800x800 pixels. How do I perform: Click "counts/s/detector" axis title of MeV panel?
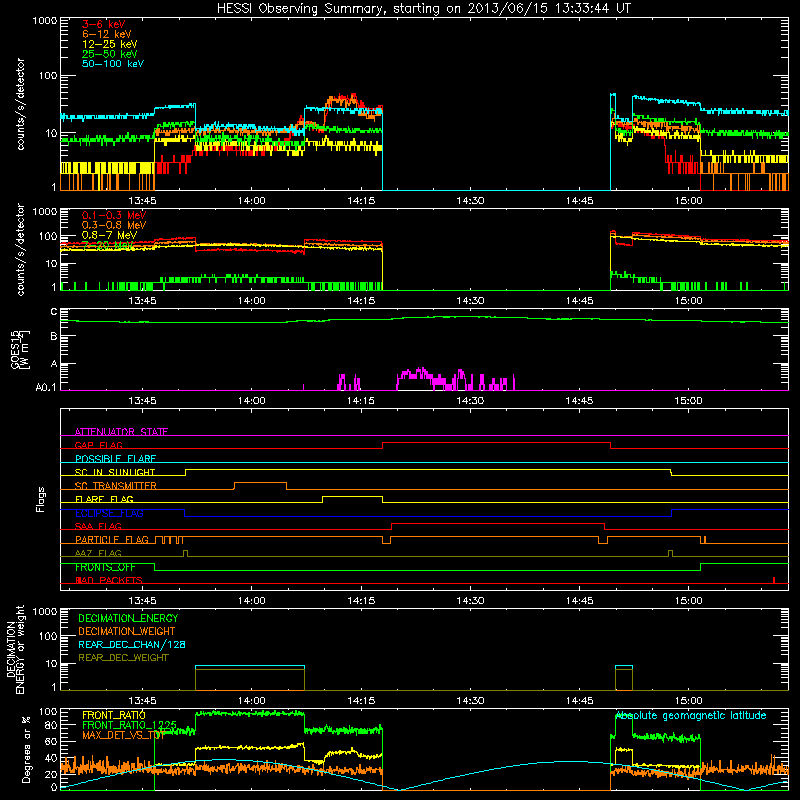[x=20, y=249]
